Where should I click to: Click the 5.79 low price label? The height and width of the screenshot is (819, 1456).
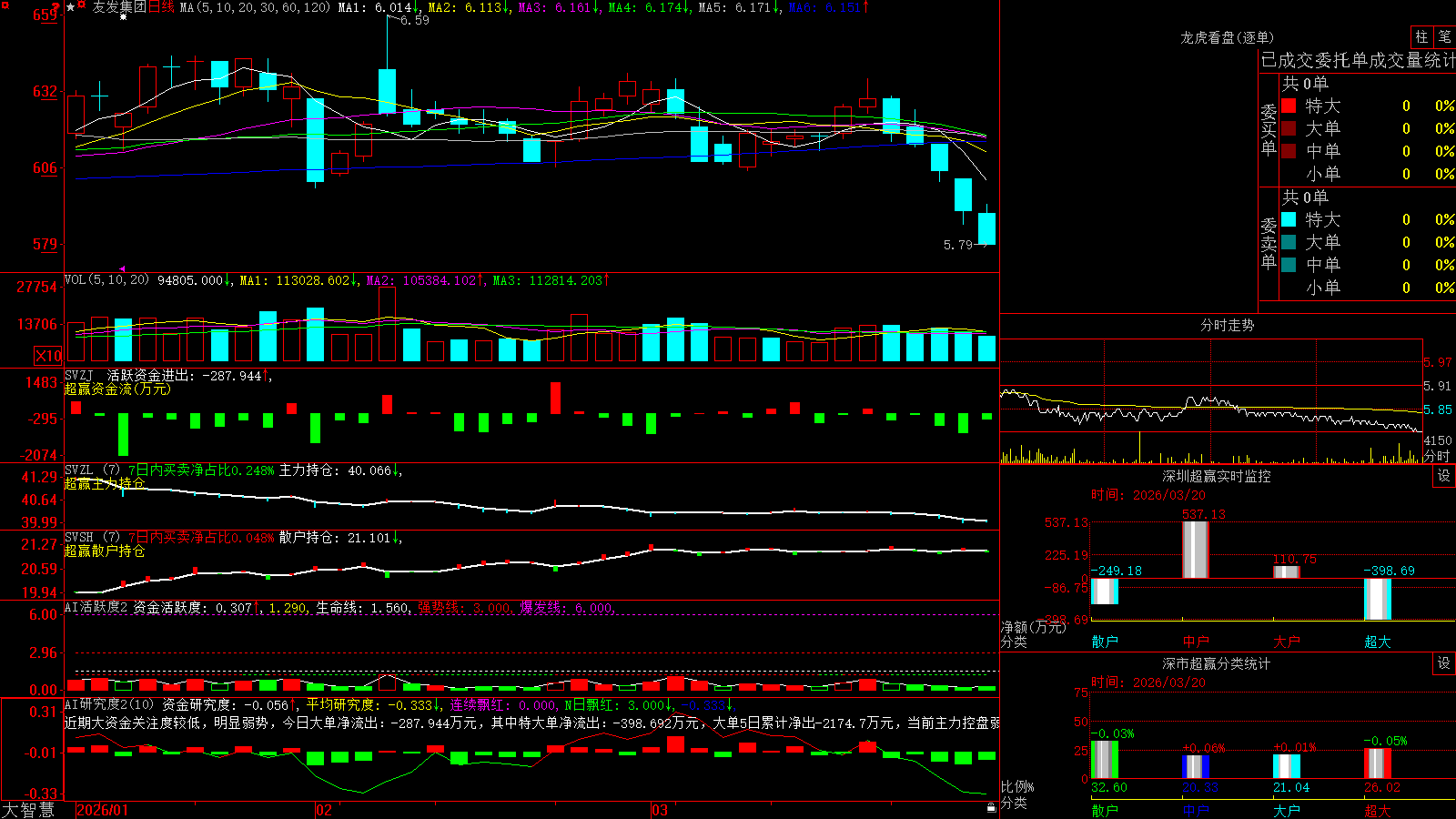click(958, 245)
